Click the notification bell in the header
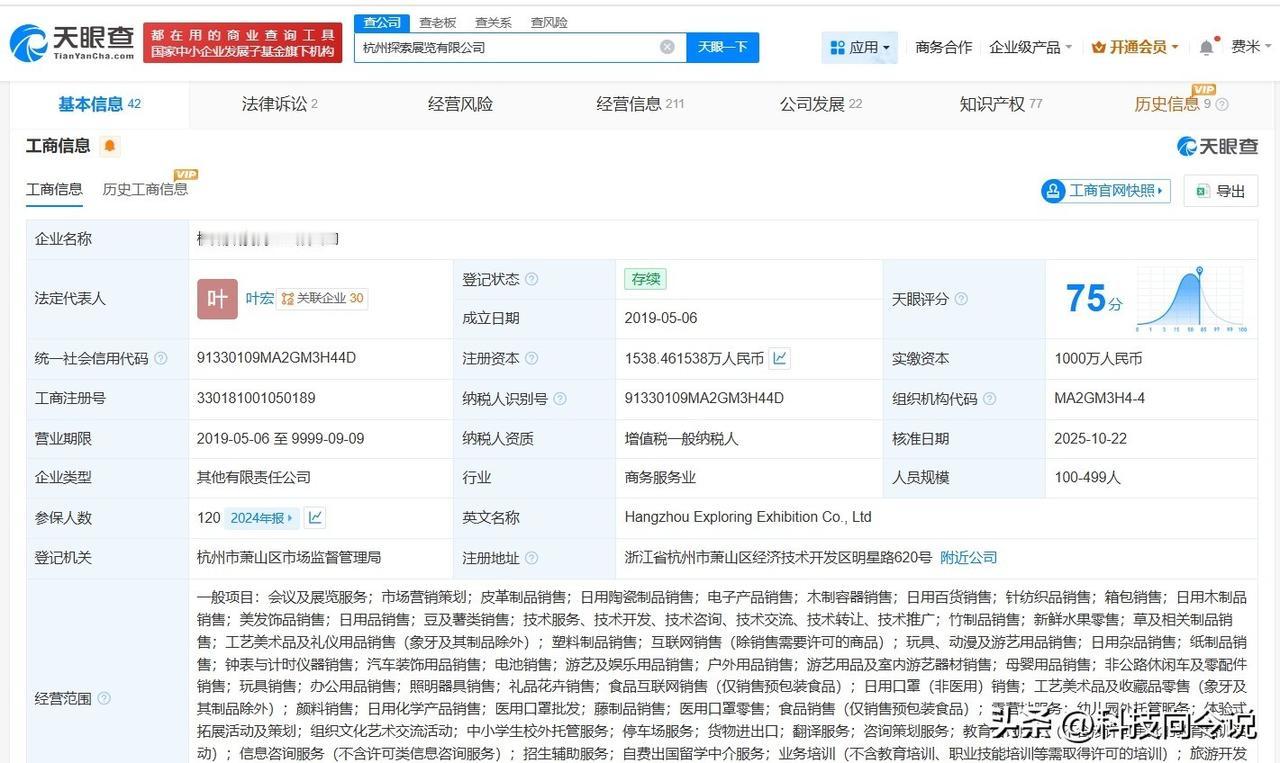1280x763 pixels. [1207, 47]
